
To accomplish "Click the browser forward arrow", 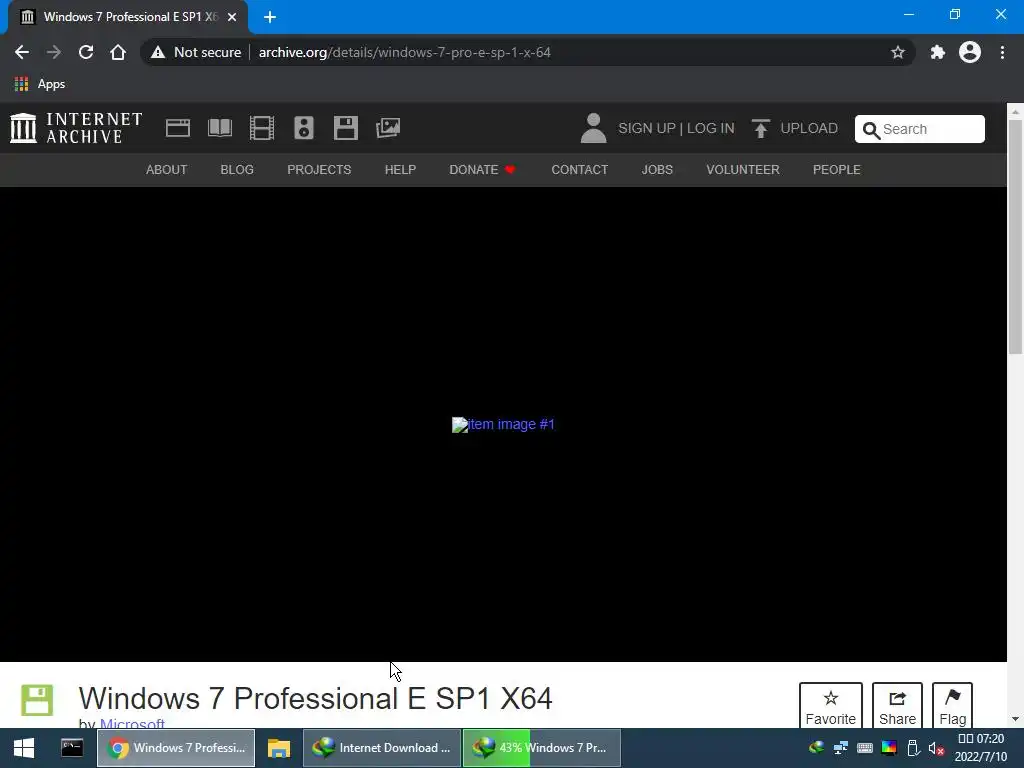I will tap(54, 52).
